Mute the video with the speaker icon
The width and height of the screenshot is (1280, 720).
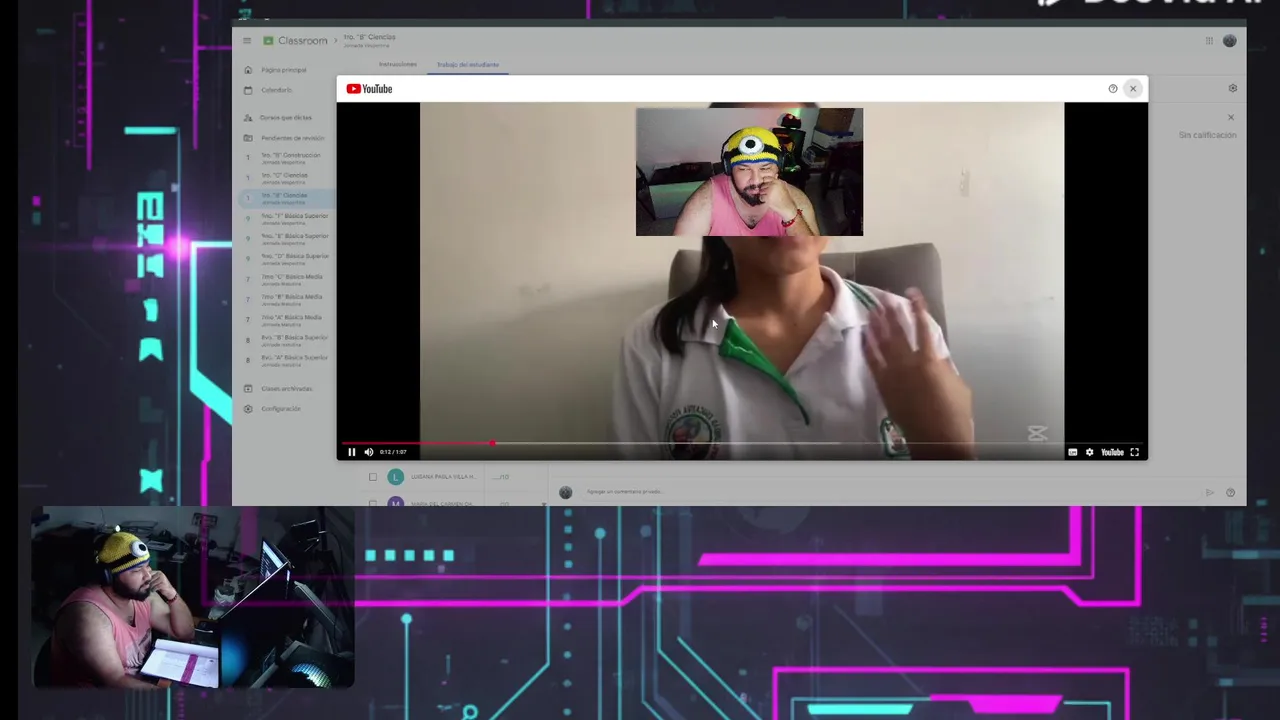(368, 452)
